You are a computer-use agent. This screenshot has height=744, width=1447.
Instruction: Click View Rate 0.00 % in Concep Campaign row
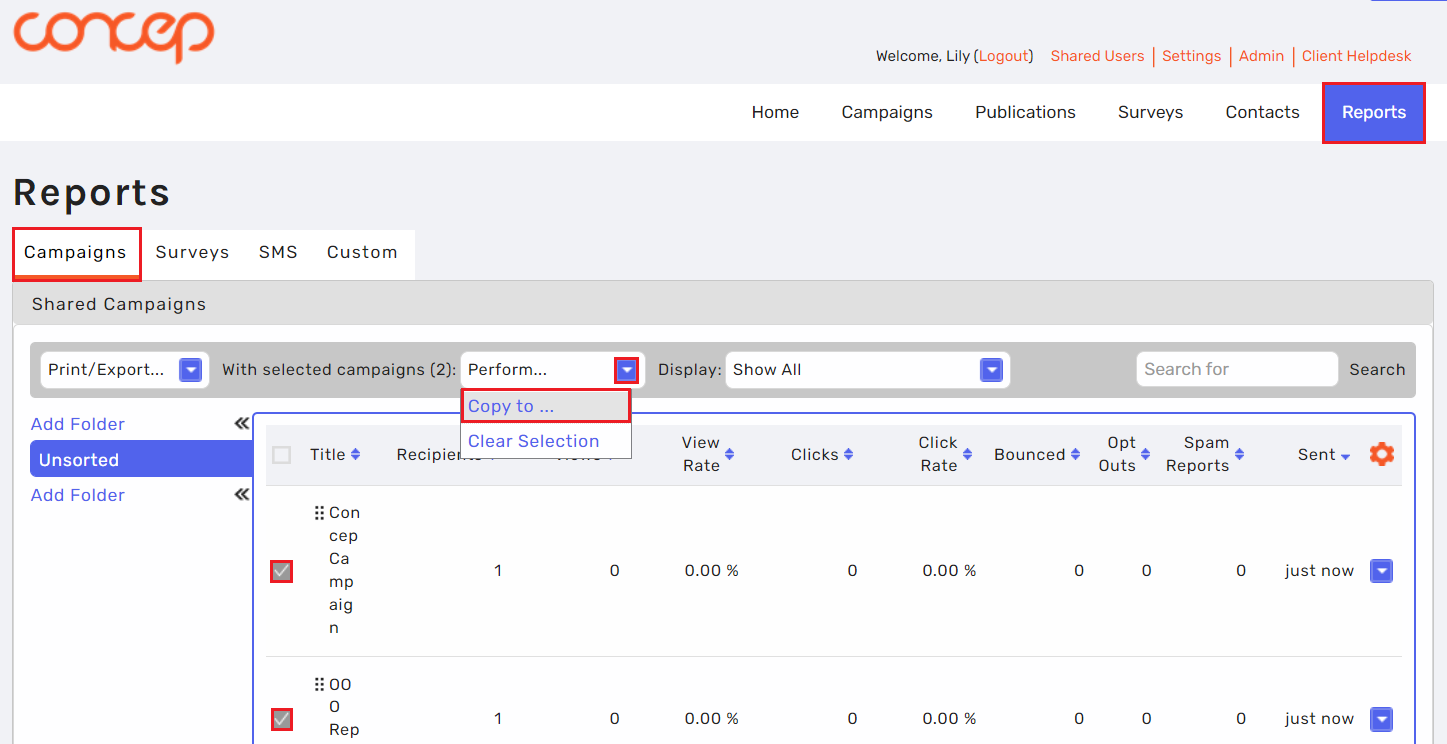(711, 571)
